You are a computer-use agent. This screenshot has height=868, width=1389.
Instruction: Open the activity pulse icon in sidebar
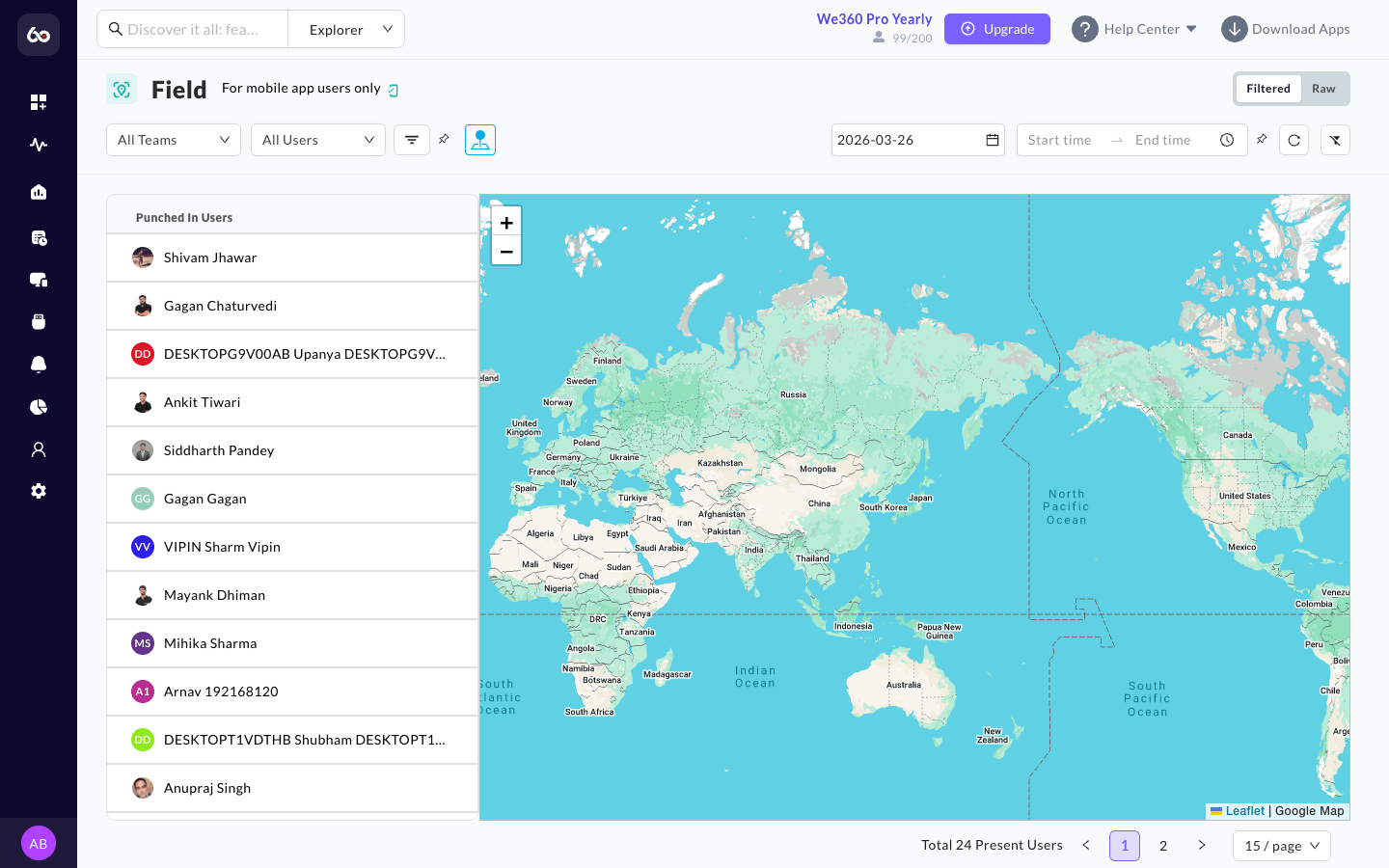39,145
